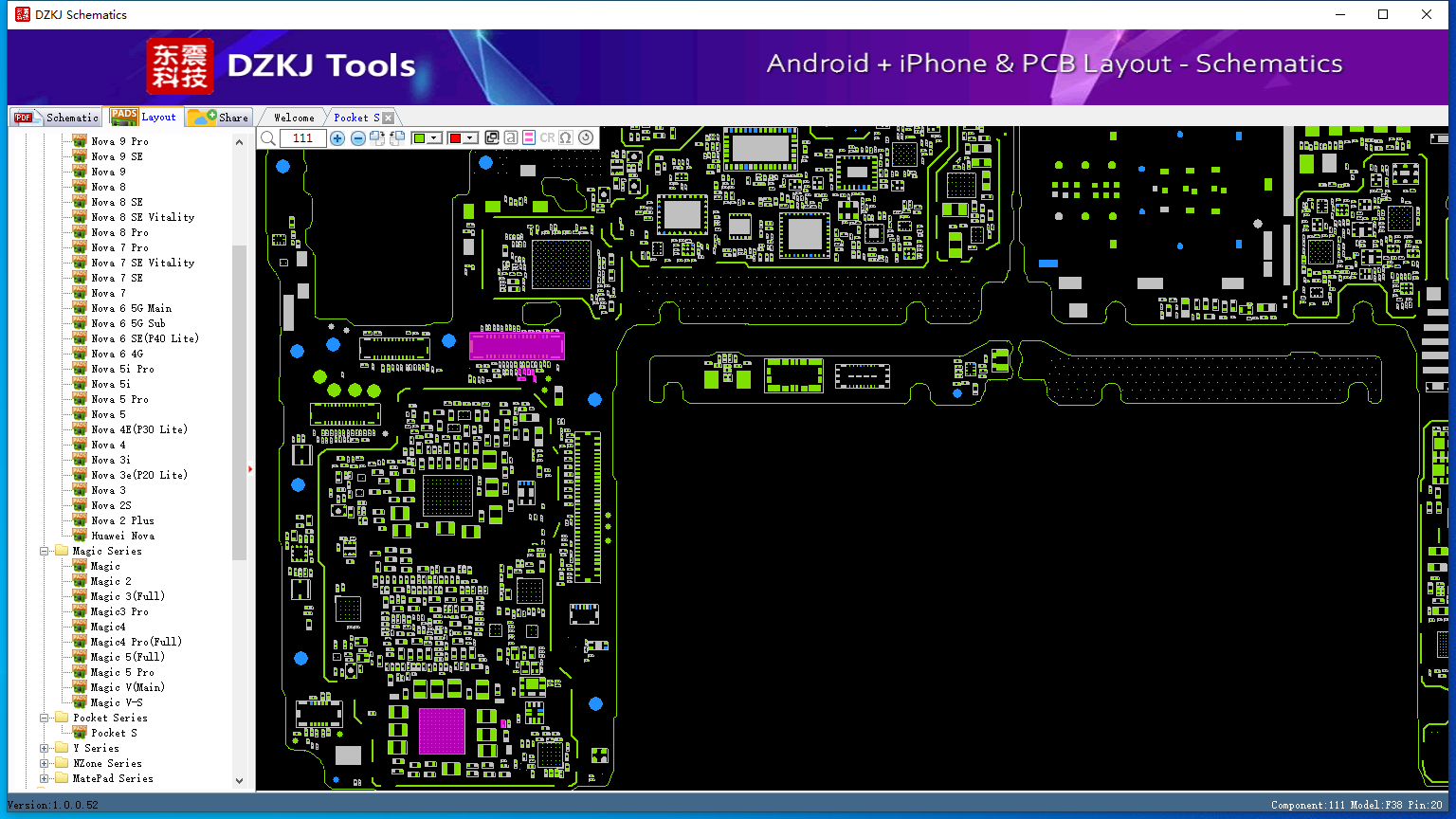Click the PADS icon beside Nova 7
The image size is (1456, 819).
coord(80,293)
